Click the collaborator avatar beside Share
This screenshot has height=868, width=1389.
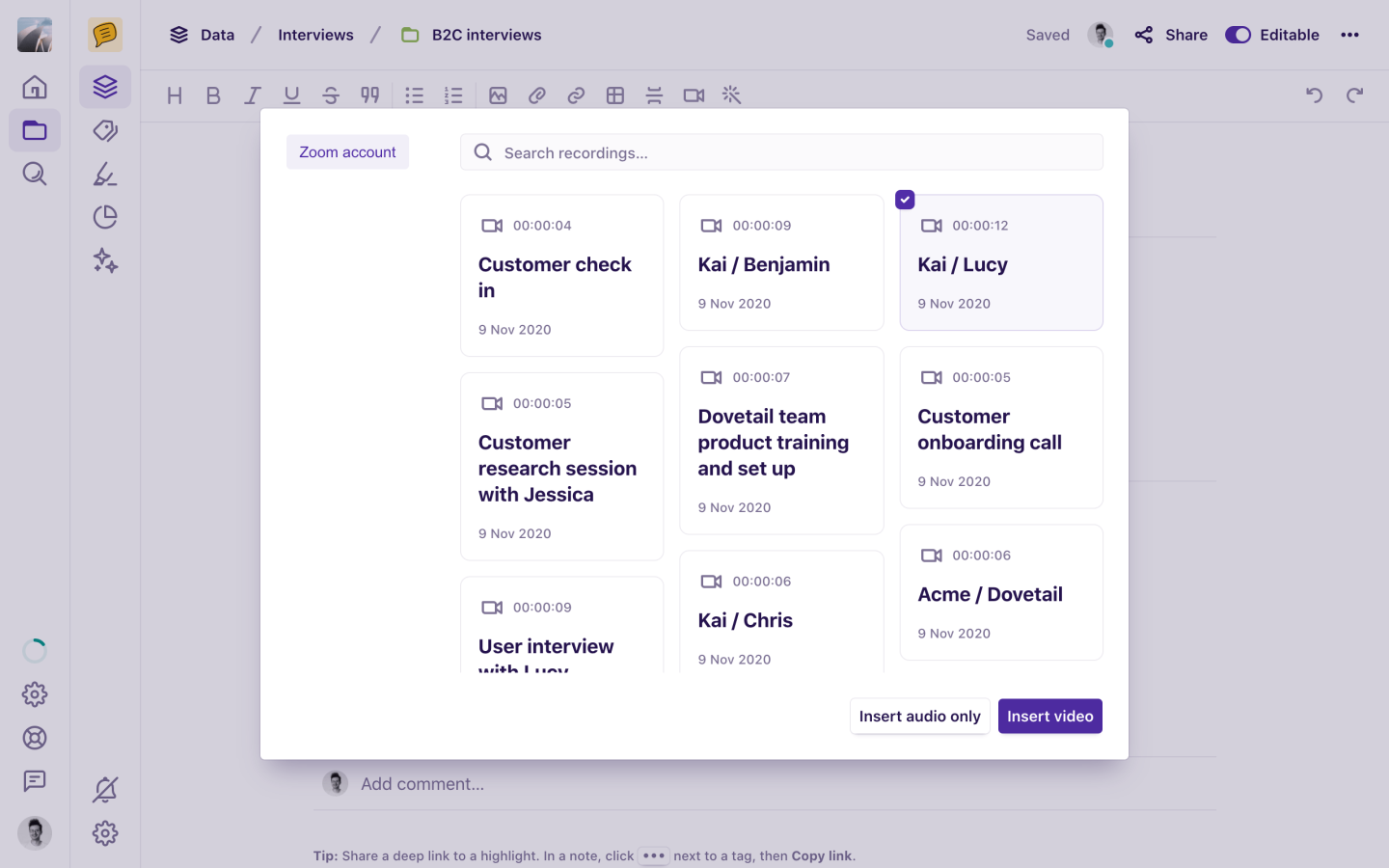point(1100,35)
